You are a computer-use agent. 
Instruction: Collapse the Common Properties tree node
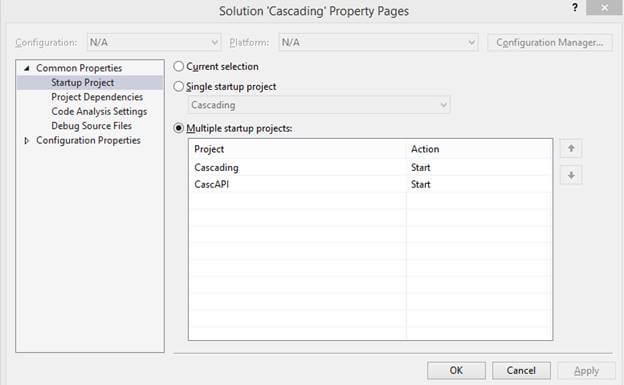(x=27, y=68)
